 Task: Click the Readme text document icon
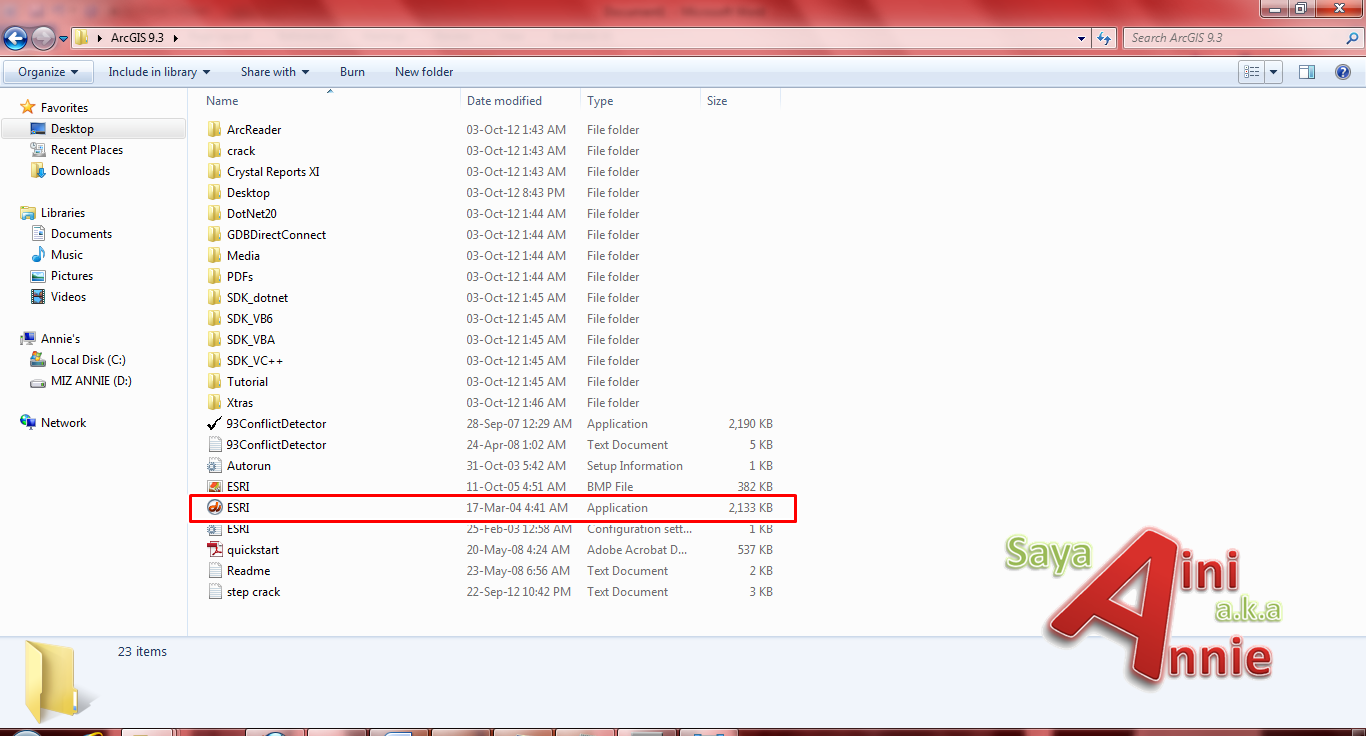coord(214,571)
